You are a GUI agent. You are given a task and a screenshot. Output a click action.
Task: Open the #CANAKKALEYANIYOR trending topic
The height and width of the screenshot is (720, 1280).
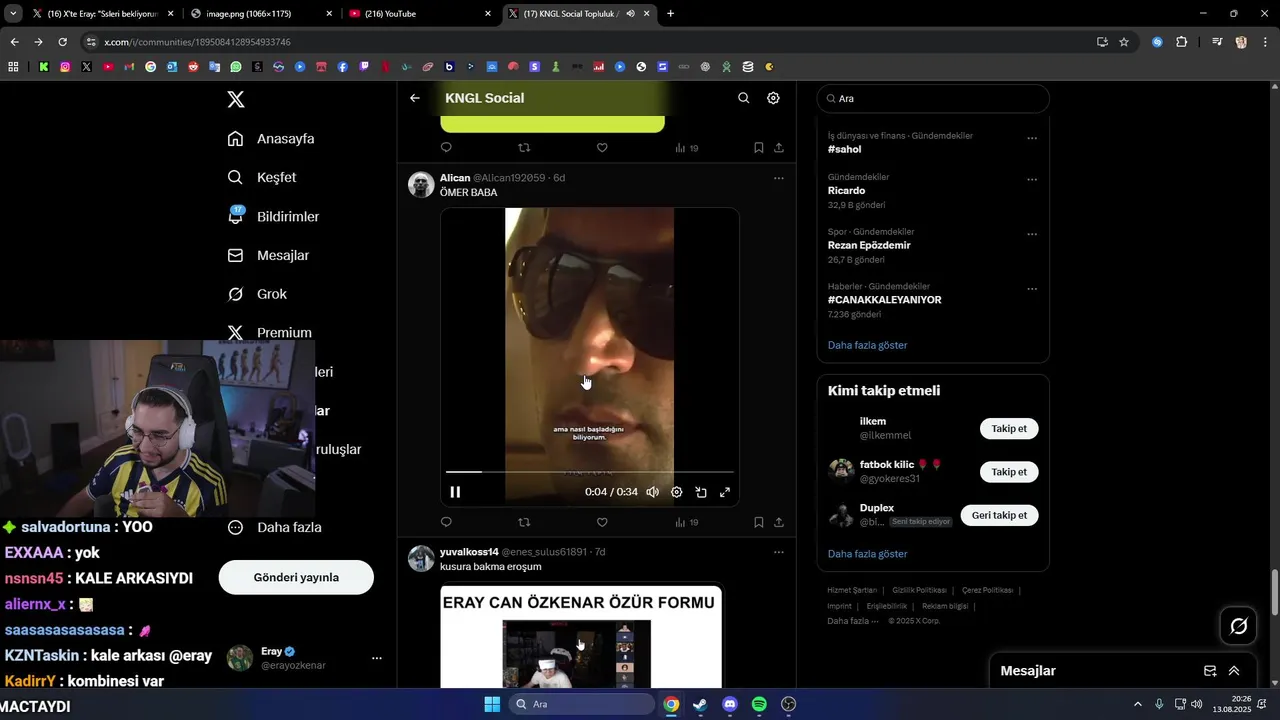[884, 300]
